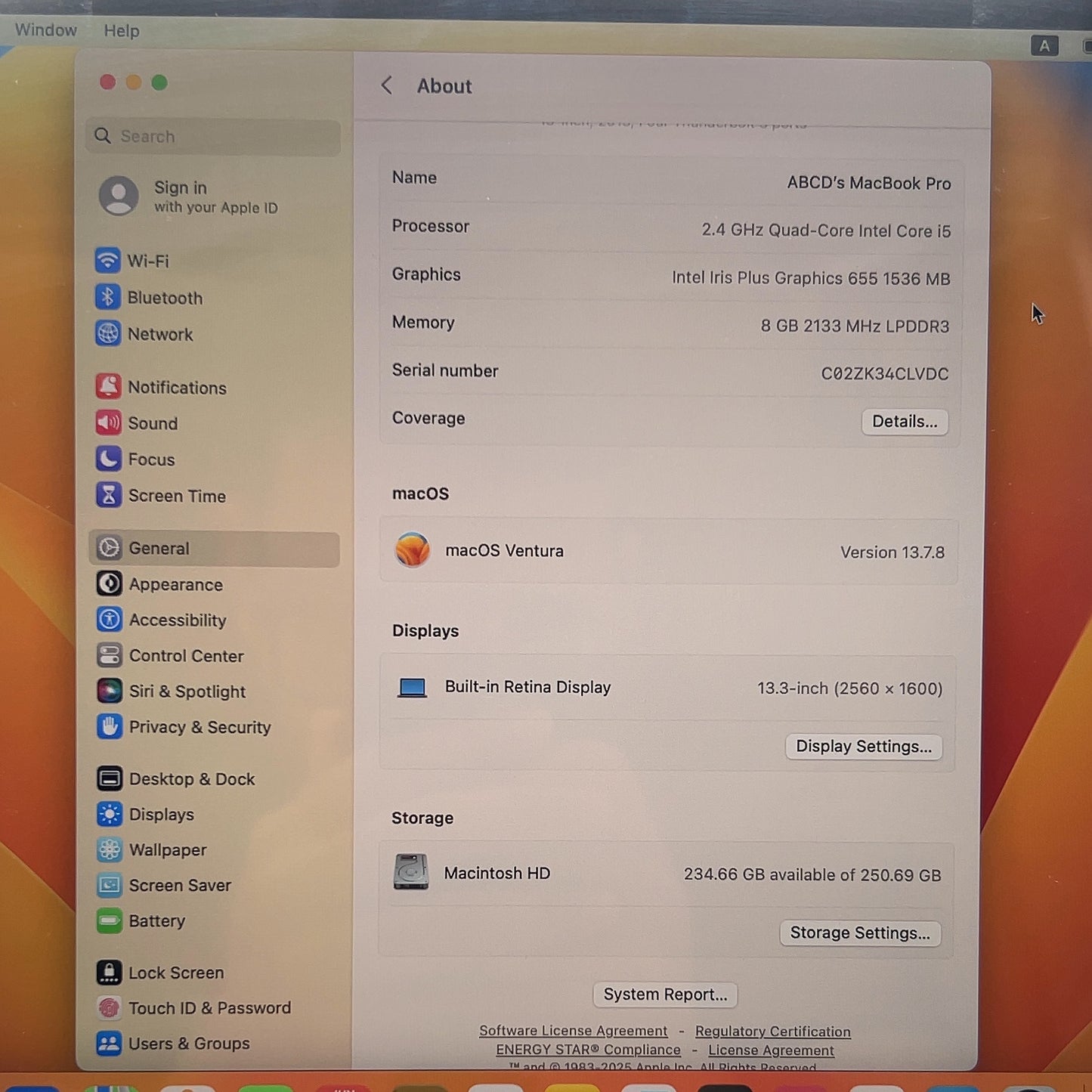Select the Network globe icon
The height and width of the screenshot is (1092, 1092).
(x=108, y=333)
